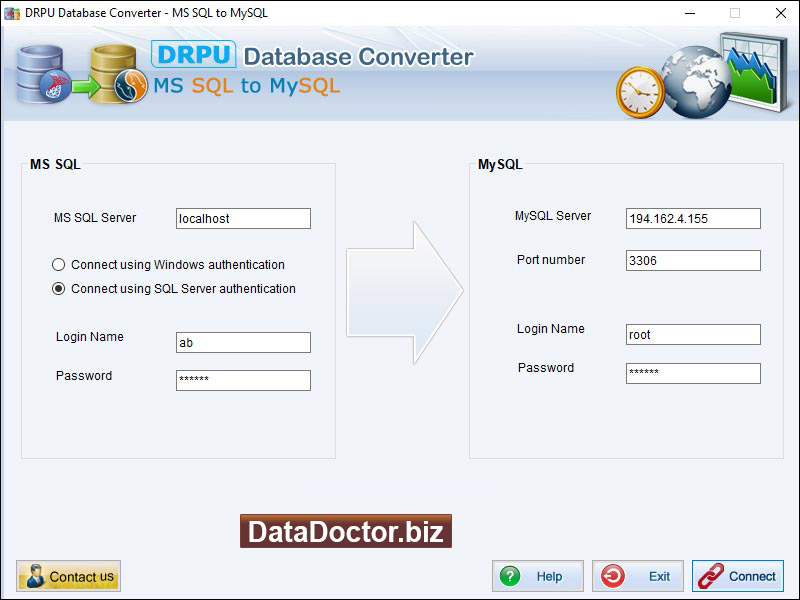
Task: Click the Port number 3306 field
Action: [x=693, y=260]
